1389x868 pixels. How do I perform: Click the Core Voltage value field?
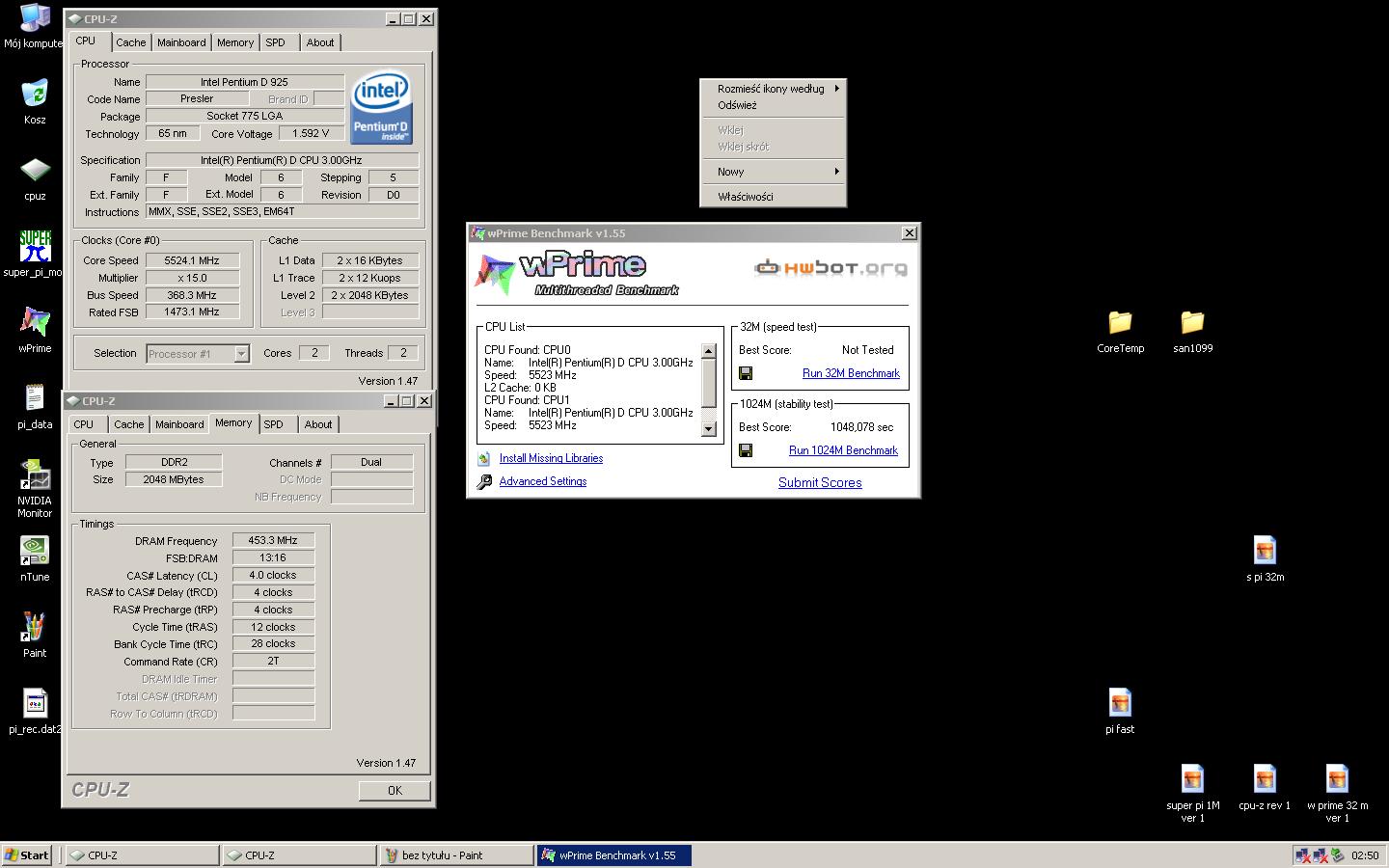[x=311, y=134]
